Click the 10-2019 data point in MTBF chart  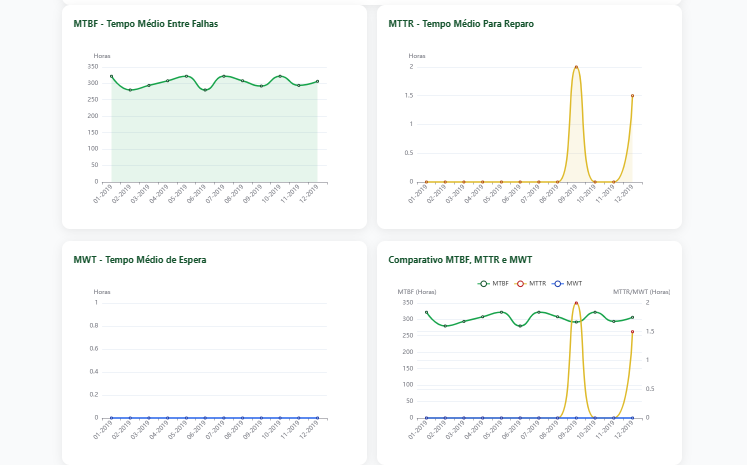[x=280, y=77]
